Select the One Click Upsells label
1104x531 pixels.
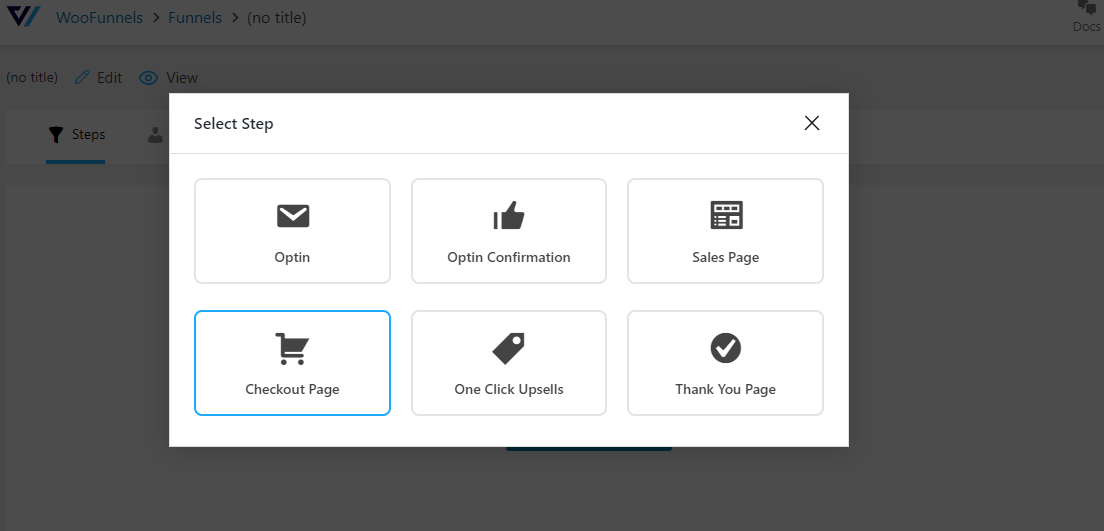coord(509,389)
